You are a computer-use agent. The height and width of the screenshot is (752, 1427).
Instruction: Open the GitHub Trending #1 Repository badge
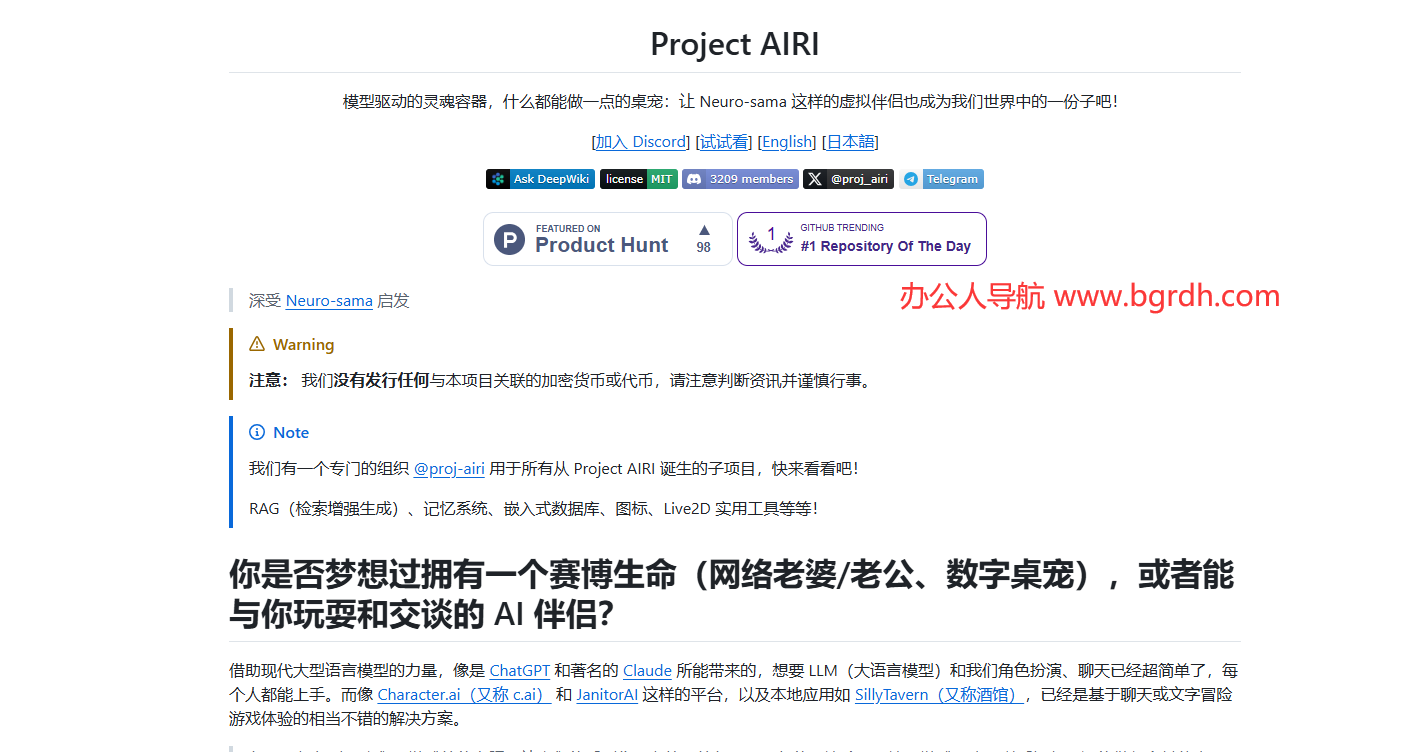[x=861, y=238]
